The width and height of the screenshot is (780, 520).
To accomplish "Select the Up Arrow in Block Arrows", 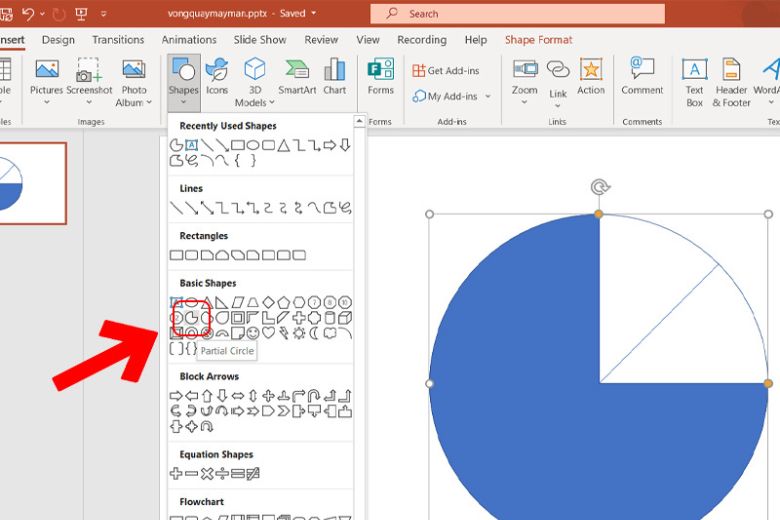I will (x=207, y=396).
